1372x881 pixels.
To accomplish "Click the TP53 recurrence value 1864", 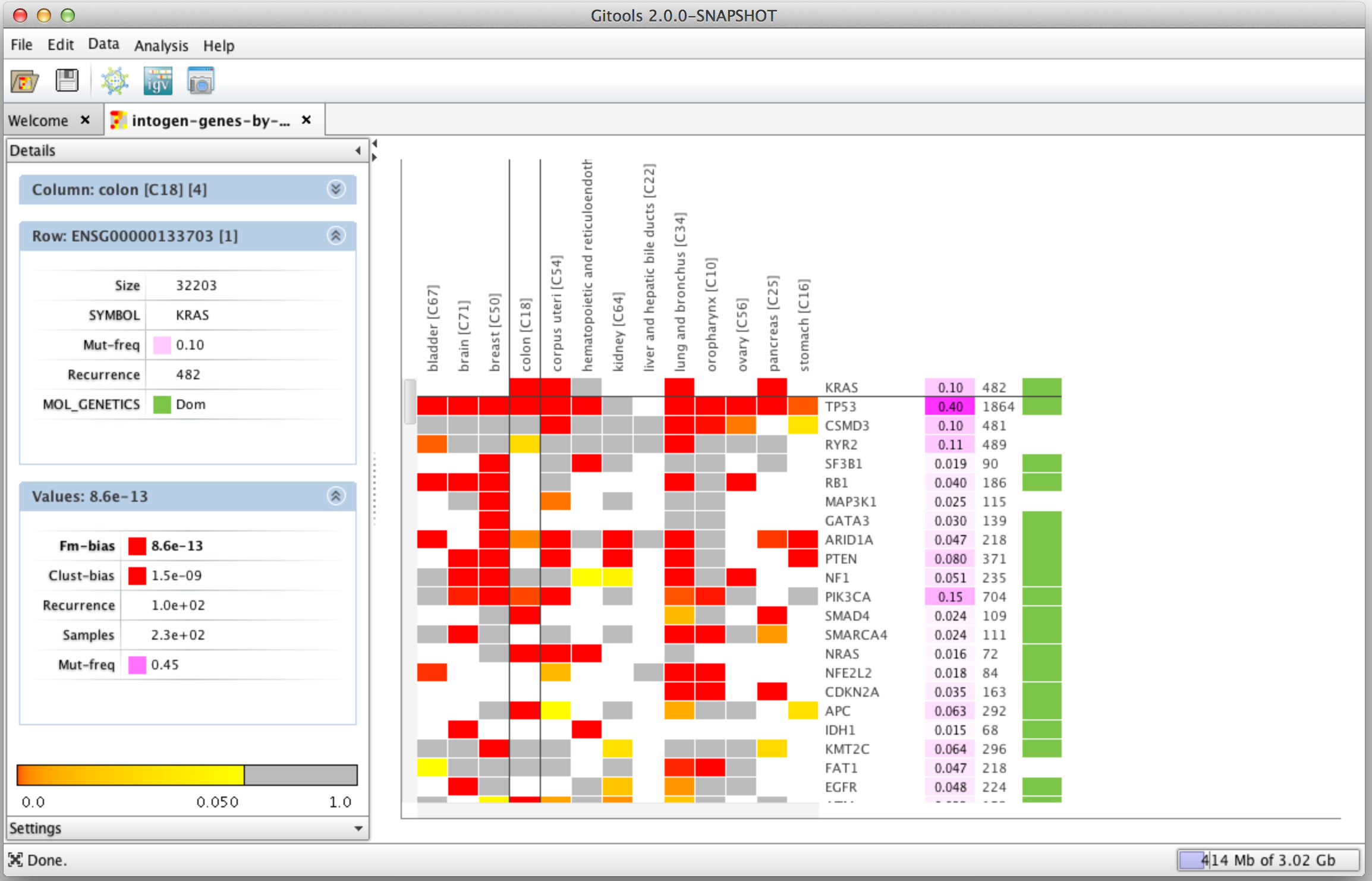I will point(997,407).
